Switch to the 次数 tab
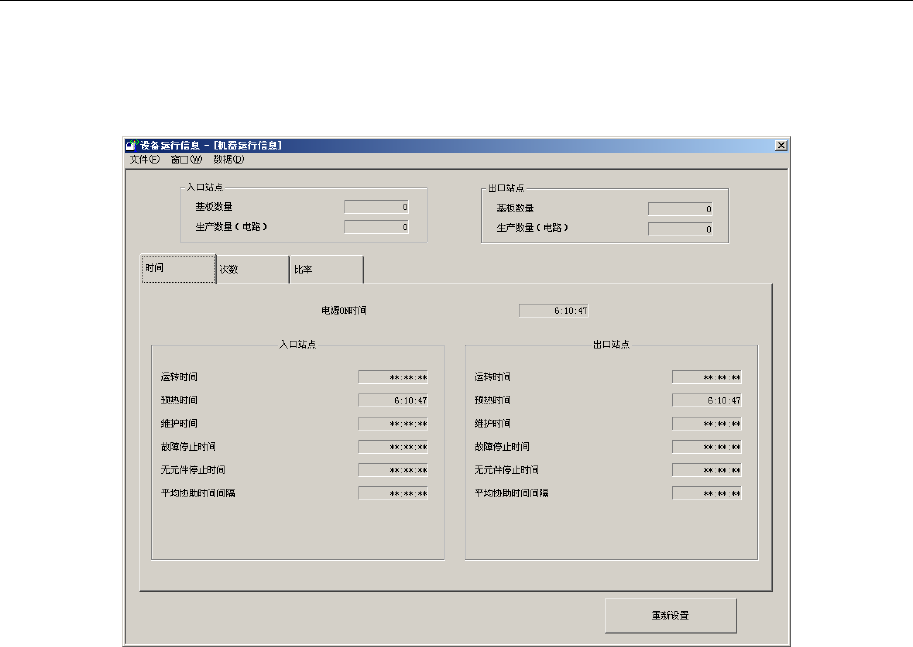This screenshot has width=913, height=647. [252, 270]
